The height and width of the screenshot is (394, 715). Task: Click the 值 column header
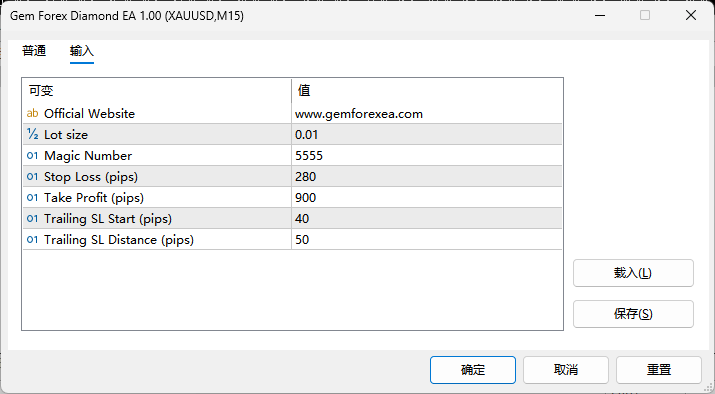point(427,90)
